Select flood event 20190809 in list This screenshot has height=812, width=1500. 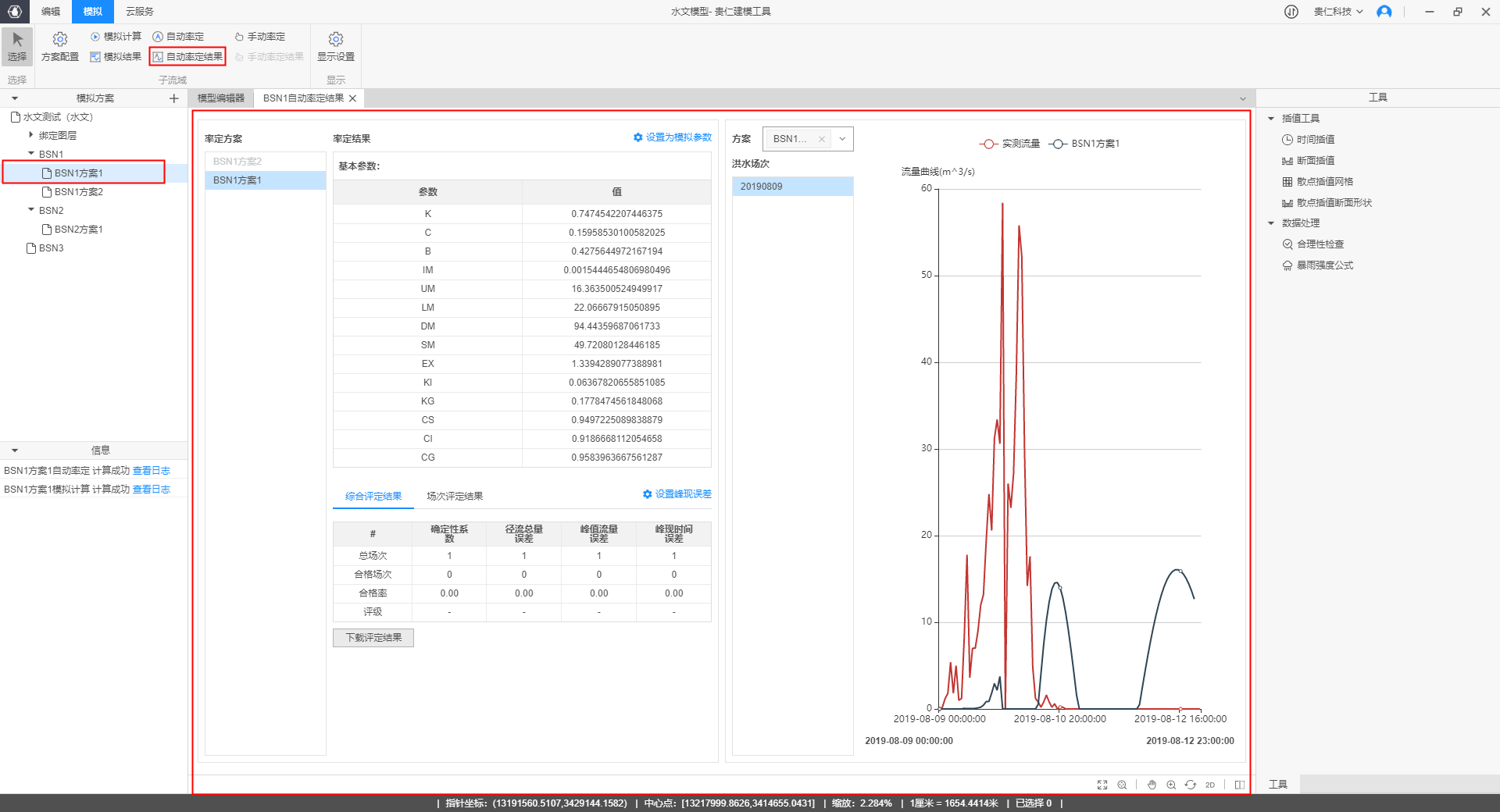792,187
